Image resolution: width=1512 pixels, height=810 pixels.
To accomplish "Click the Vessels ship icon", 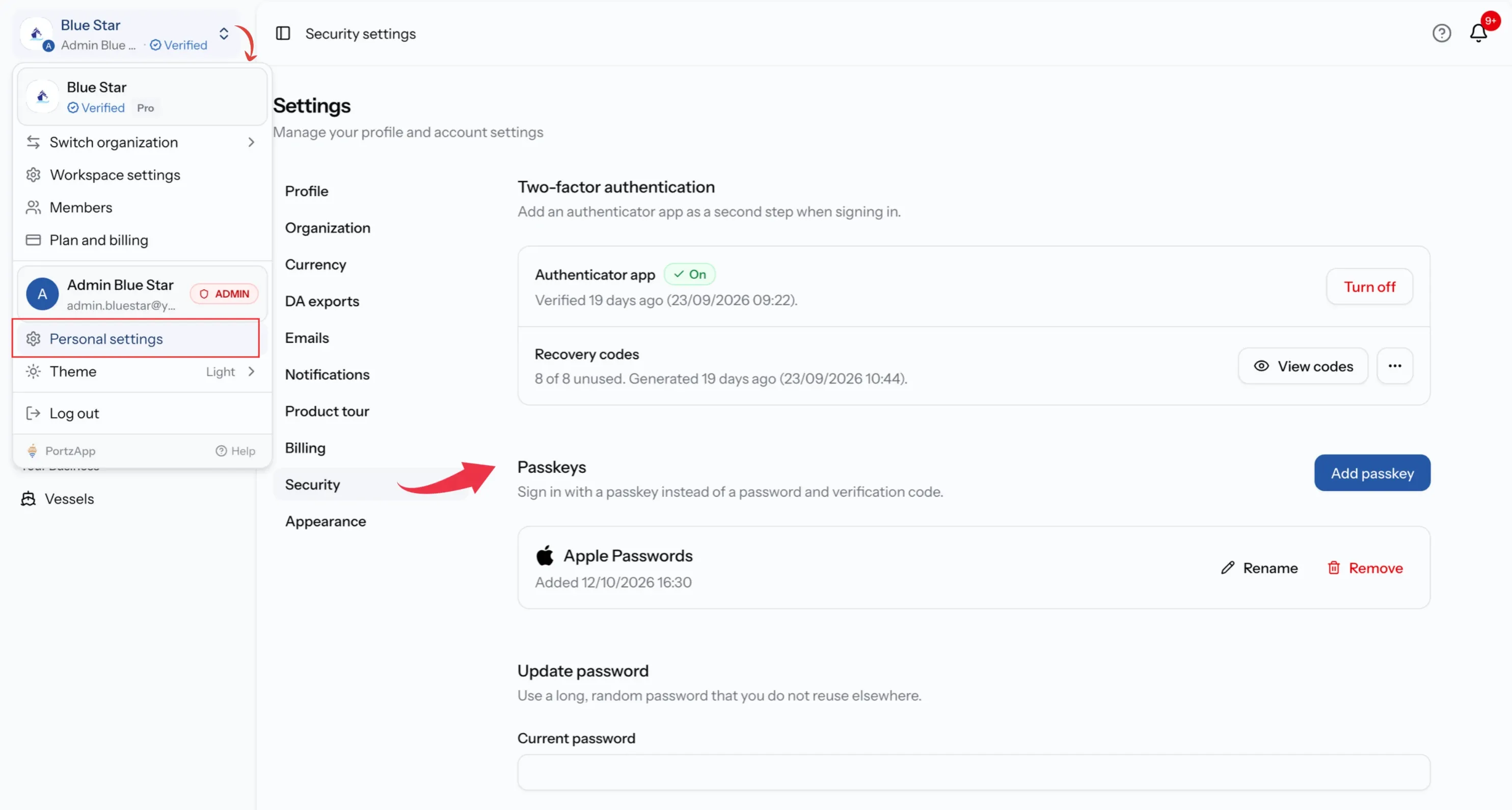I will pos(28,499).
